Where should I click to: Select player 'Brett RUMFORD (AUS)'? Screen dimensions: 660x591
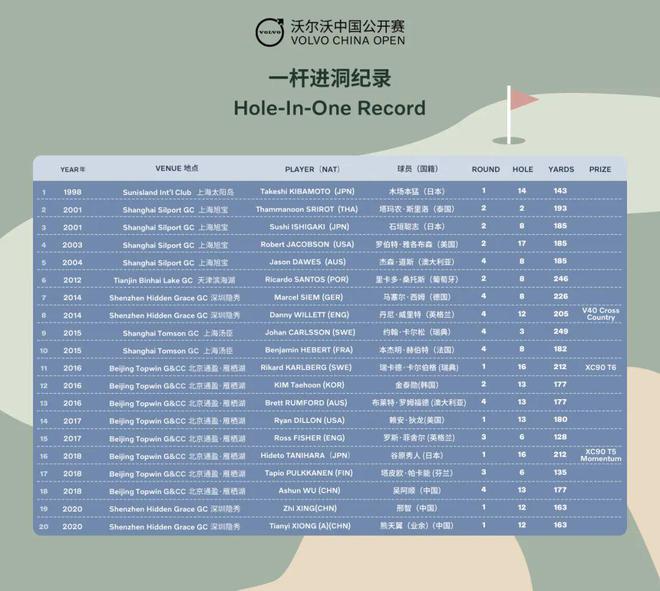(306, 403)
